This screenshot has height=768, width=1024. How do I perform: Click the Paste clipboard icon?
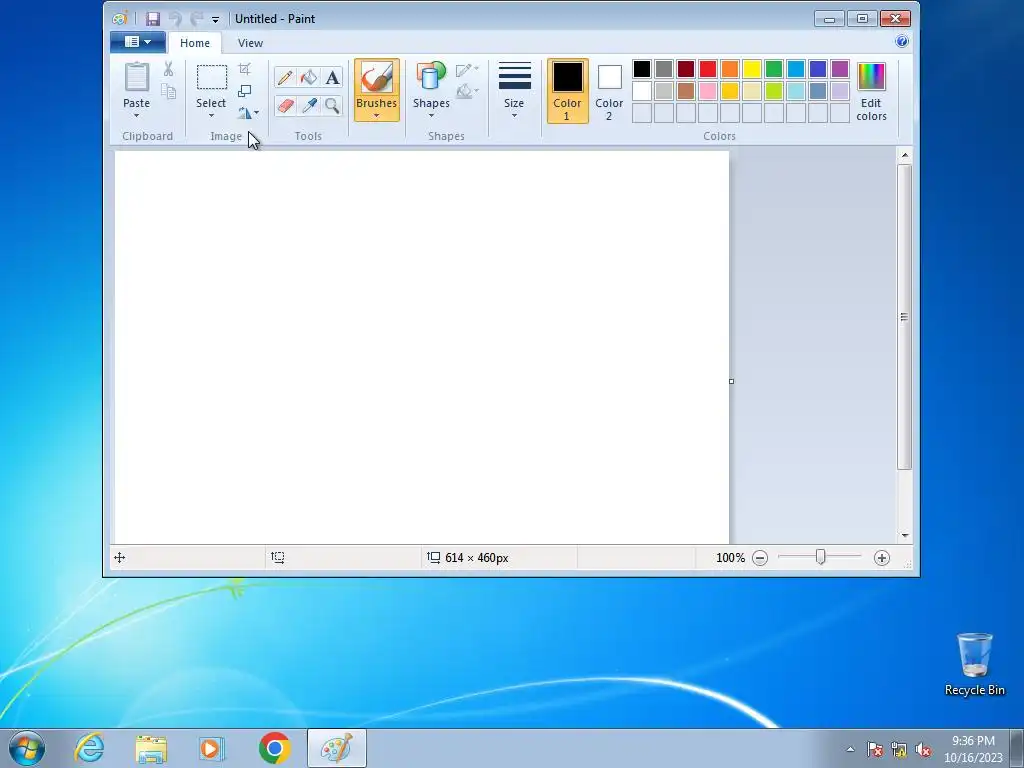pos(136,77)
